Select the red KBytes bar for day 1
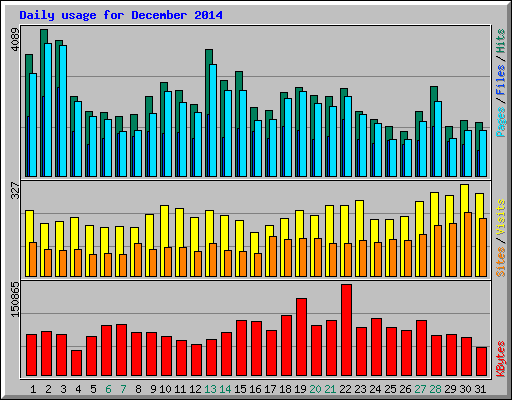This screenshot has height=400, width=512. point(31,355)
